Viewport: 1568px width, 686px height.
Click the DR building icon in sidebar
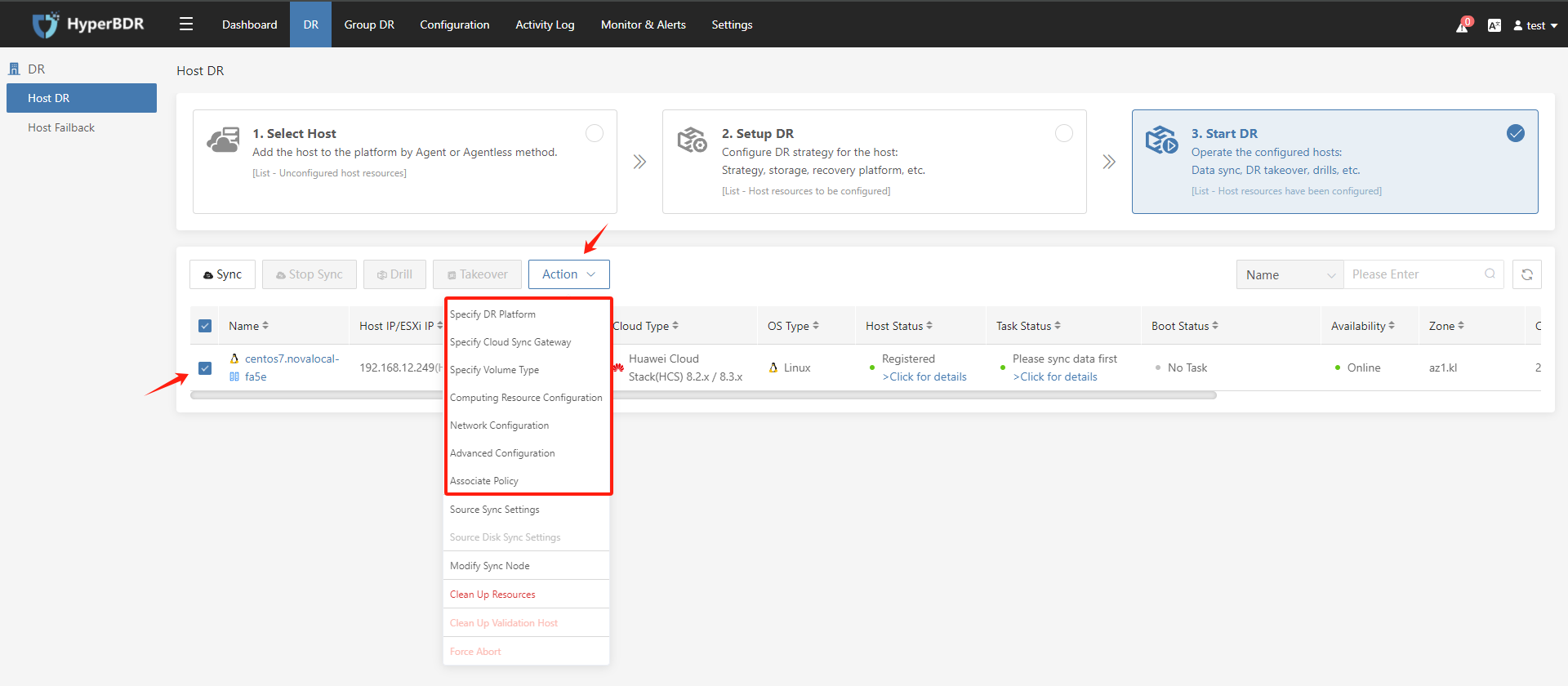tap(14, 69)
